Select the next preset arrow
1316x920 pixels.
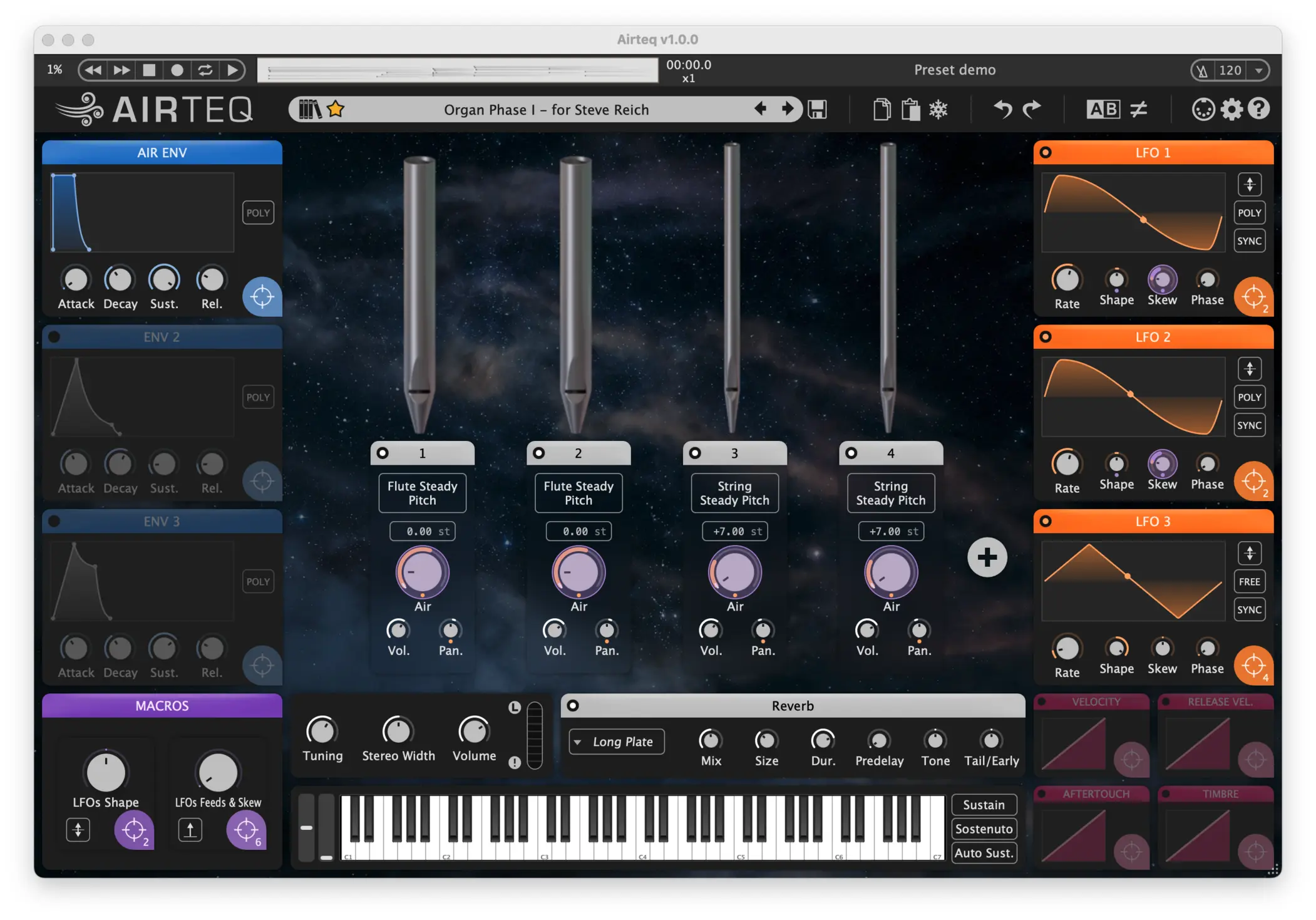click(788, 109)
